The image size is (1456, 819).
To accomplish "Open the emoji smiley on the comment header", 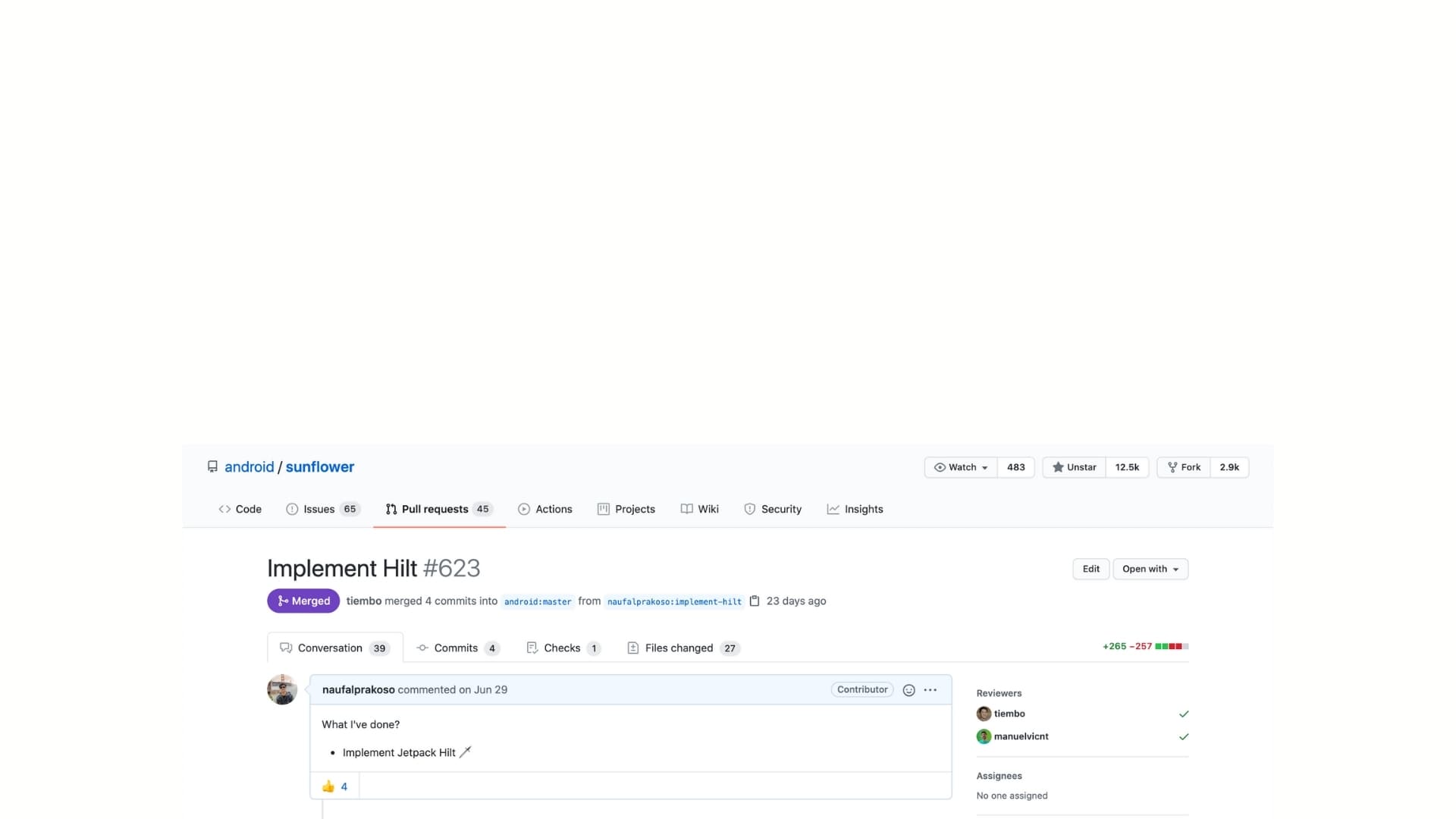I will [908, 690].
